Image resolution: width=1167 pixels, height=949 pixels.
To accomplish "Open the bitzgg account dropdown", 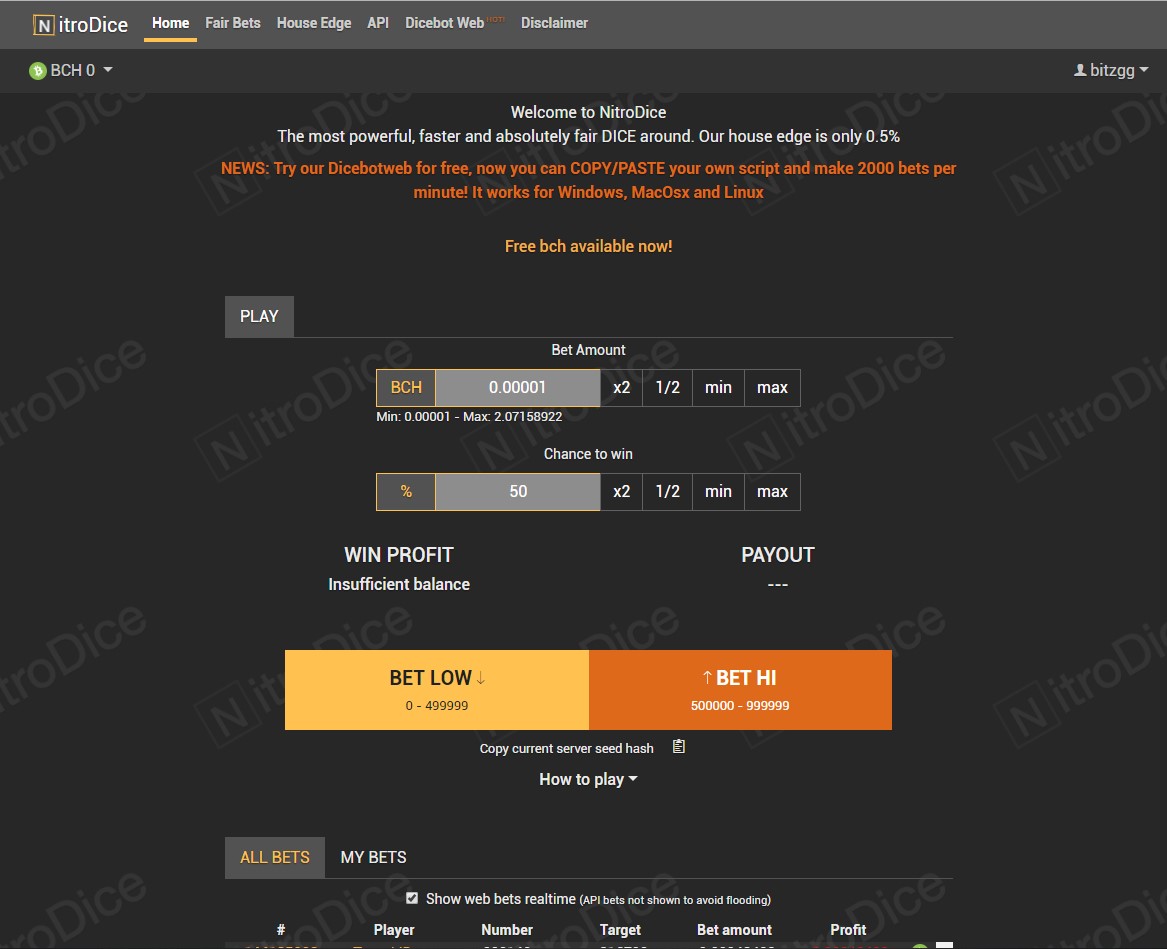I will 1111,71.
